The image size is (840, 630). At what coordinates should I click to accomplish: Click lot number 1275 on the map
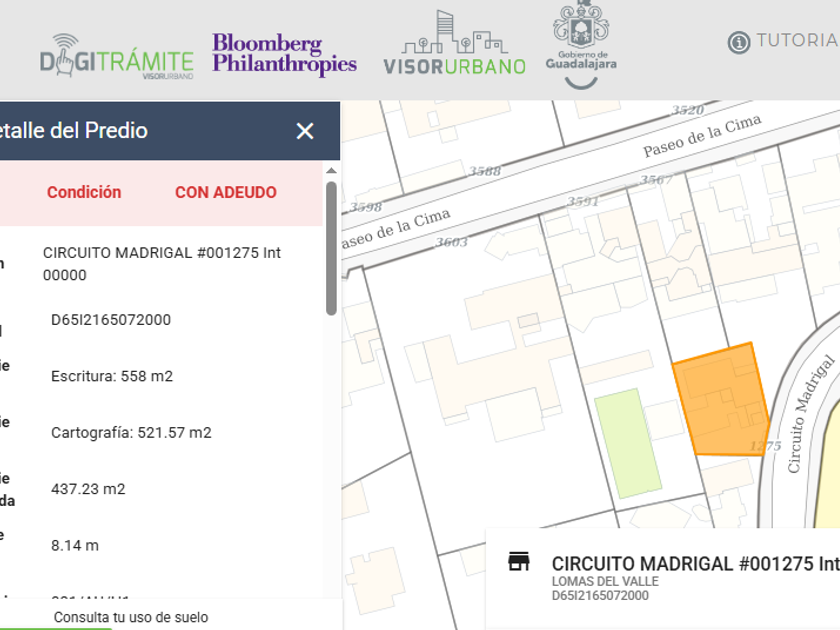pos(766,446)
